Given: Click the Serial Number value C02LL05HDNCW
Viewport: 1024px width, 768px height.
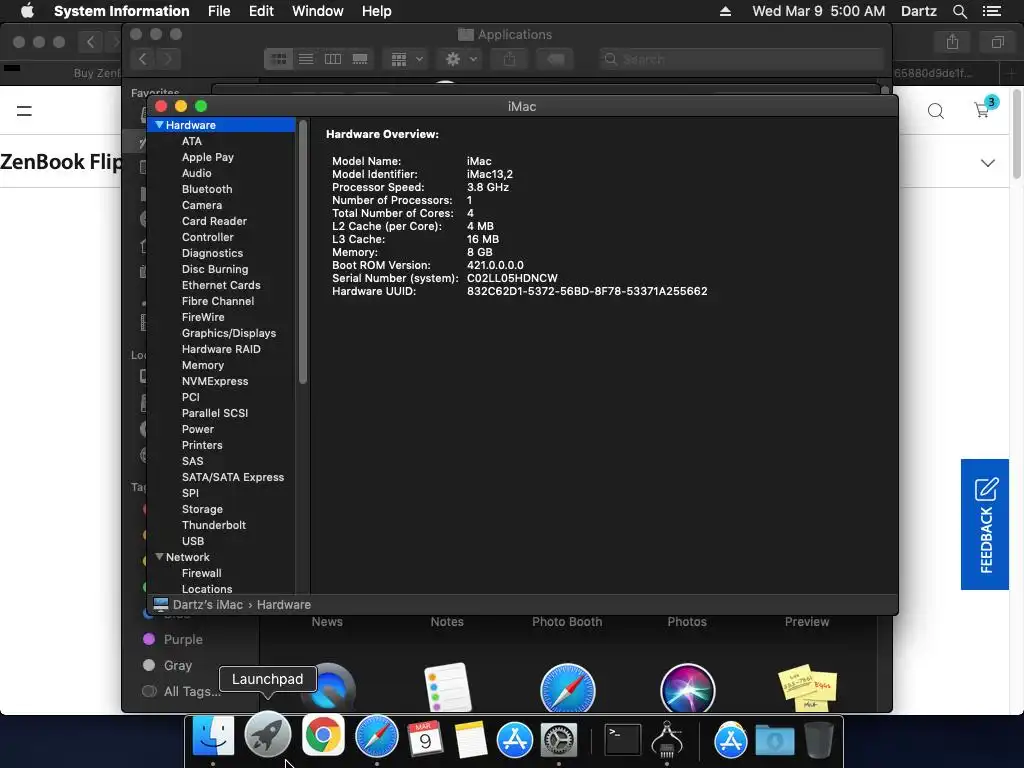Looking at the screenshot, I should tap(512, 278).
